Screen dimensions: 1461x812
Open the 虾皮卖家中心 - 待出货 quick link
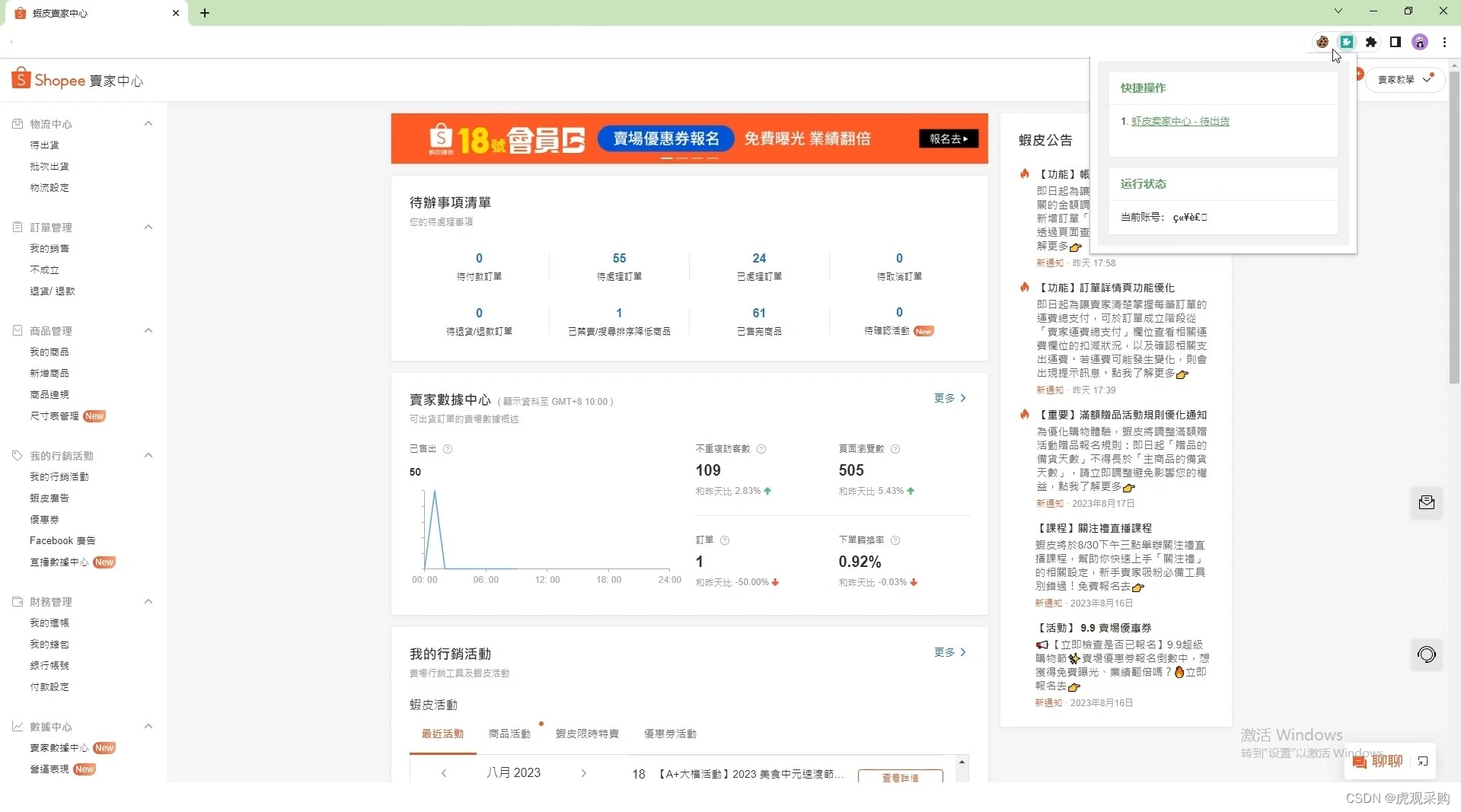[x=1180, y=121]
